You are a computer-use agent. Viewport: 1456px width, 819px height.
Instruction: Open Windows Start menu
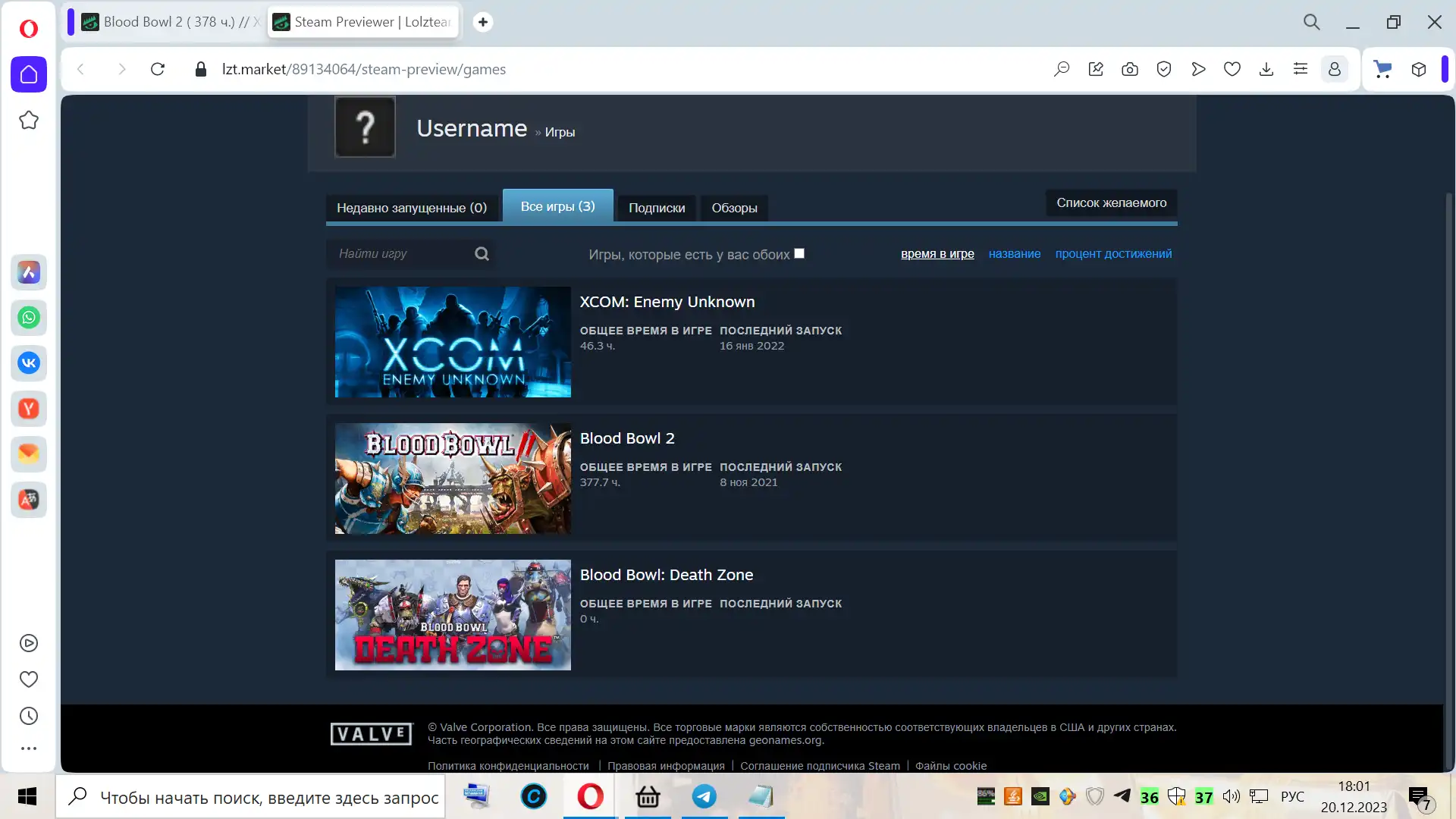[x=27, y=796]
